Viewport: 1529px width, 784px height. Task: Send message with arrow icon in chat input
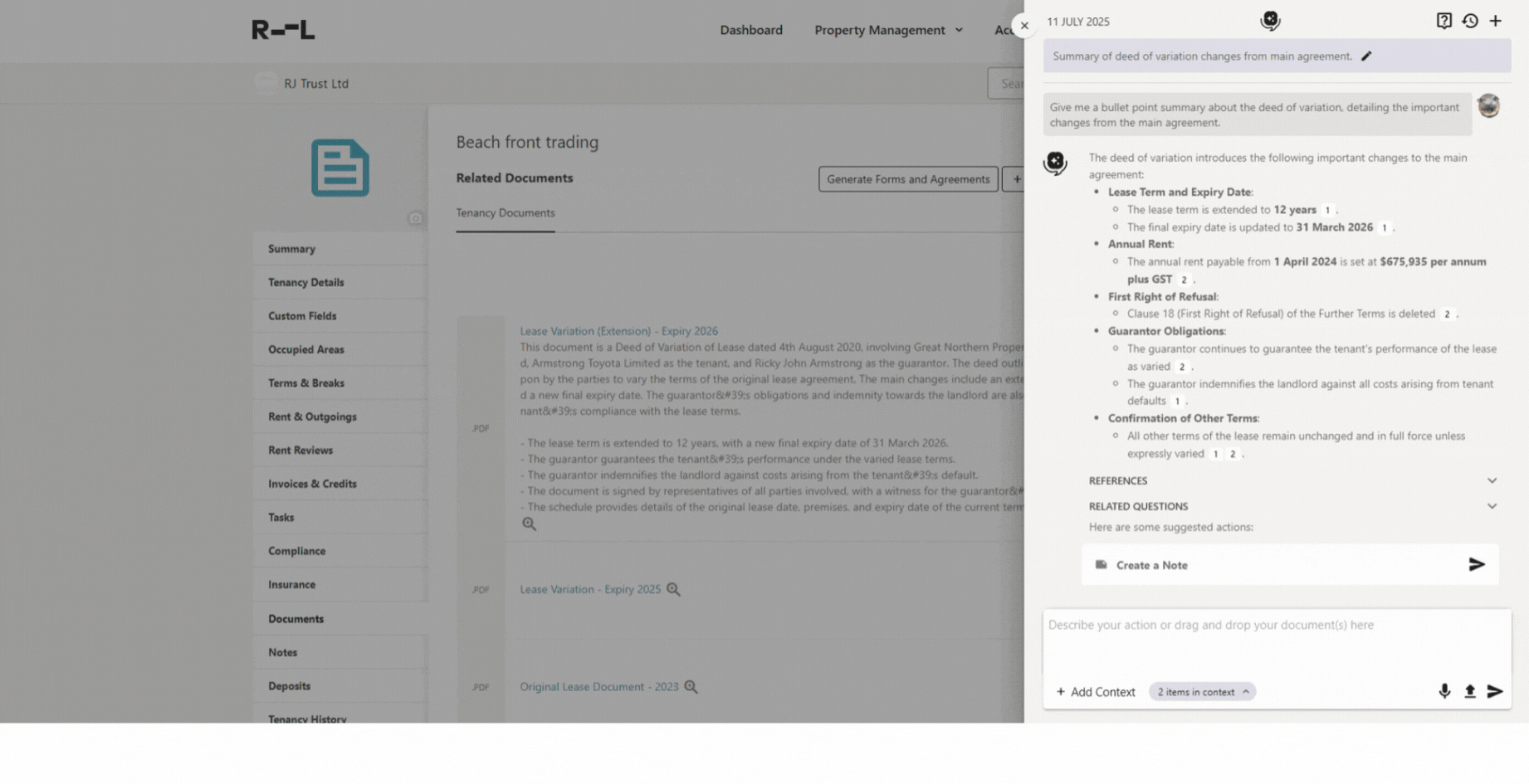tap(1495, 691)
